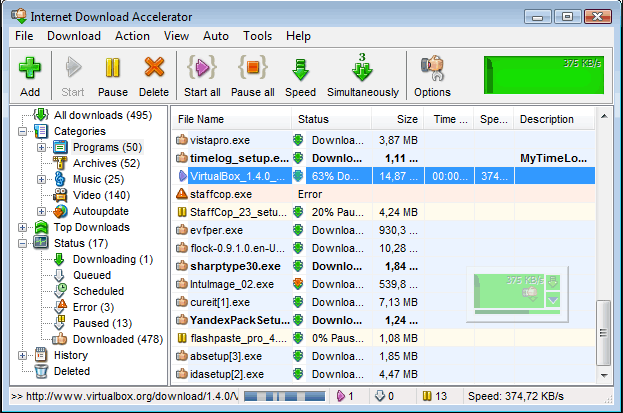
Task: Click the list scrollbar up arrow
Action: click(604, 116)
